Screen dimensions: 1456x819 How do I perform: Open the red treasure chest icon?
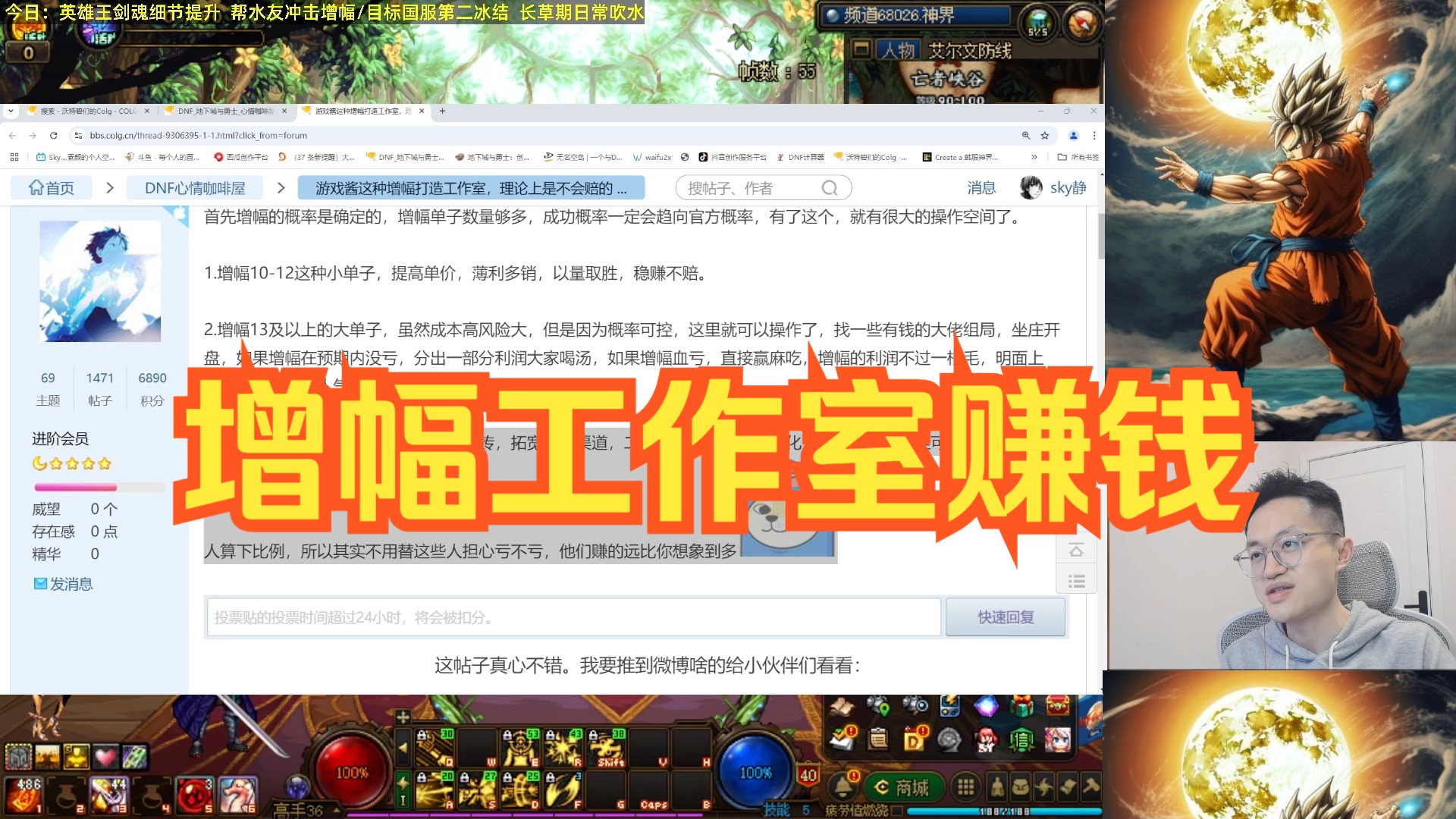pos(1057,707)
